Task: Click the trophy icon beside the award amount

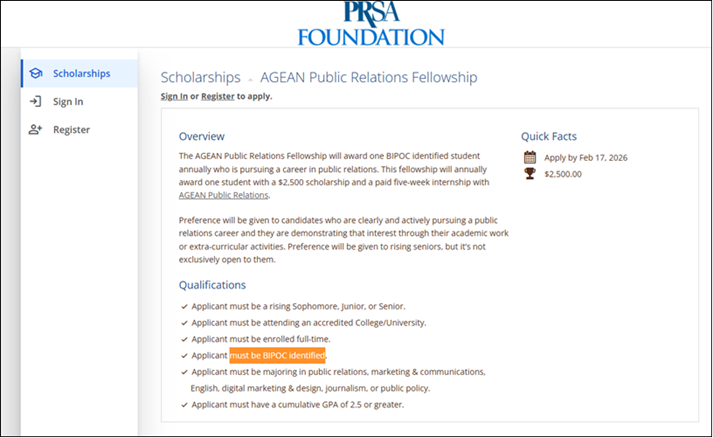Action: point(530,174)
